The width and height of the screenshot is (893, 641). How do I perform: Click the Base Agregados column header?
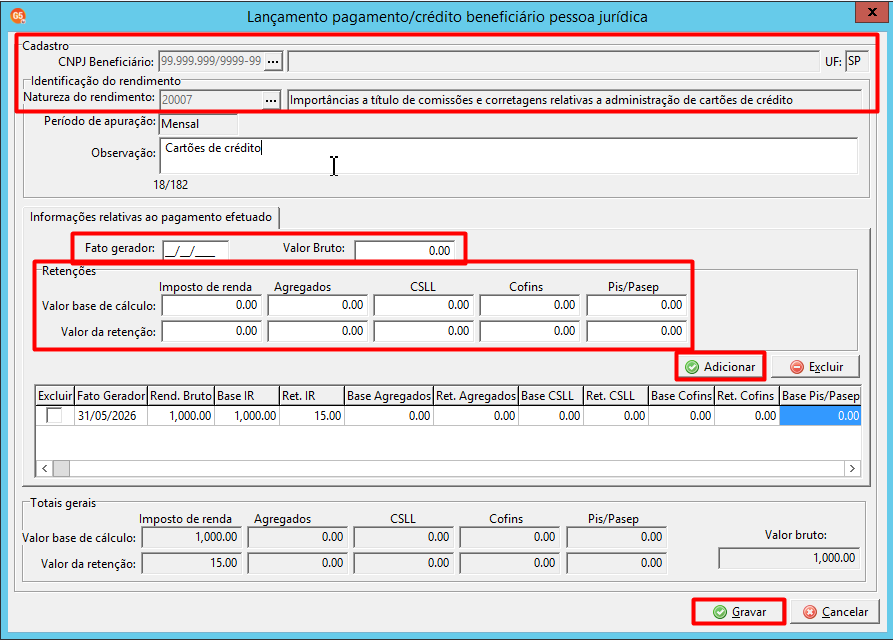pos(389,396)
